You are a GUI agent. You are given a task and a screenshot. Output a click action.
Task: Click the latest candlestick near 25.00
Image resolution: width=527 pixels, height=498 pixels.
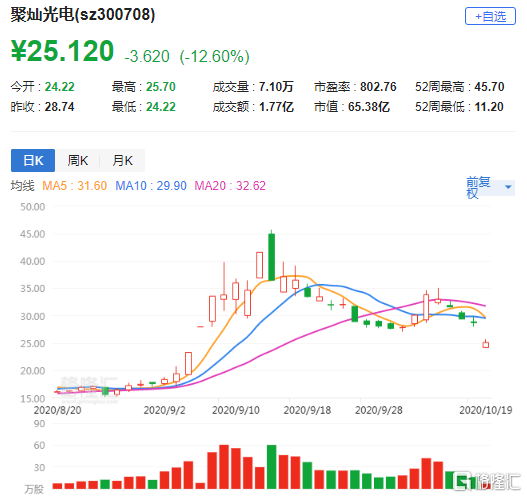tap(486, 344)
